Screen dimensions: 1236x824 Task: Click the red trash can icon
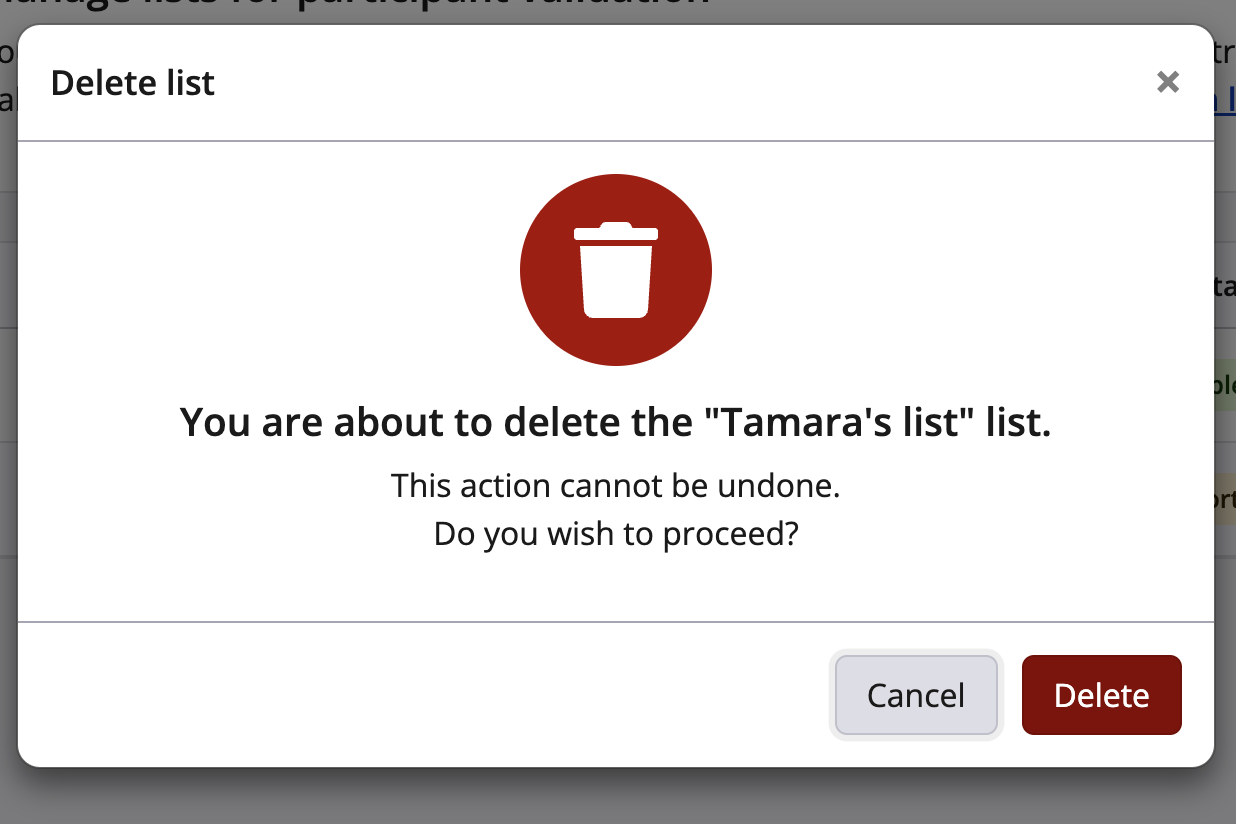[616, 270]
